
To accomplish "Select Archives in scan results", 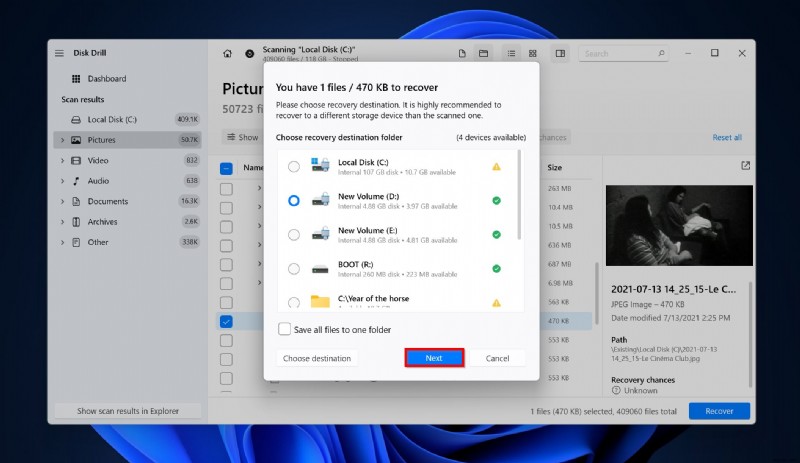I will (x=128, y=222).
